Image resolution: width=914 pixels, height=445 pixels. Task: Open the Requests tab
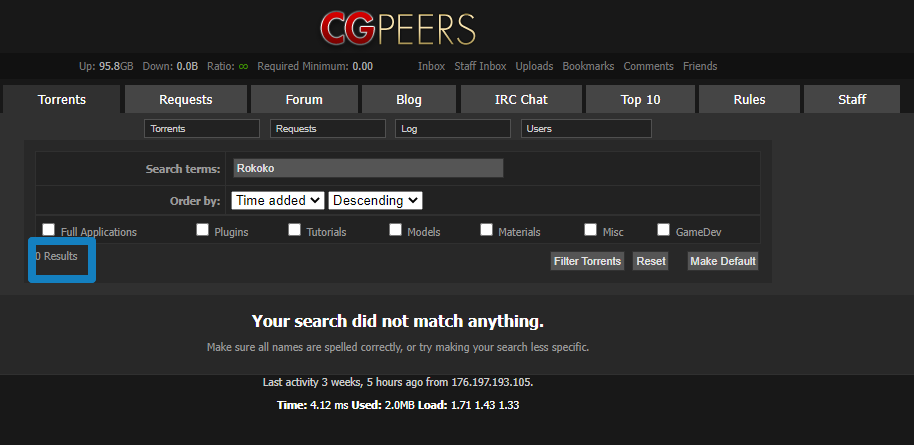(x=186, y=99)
